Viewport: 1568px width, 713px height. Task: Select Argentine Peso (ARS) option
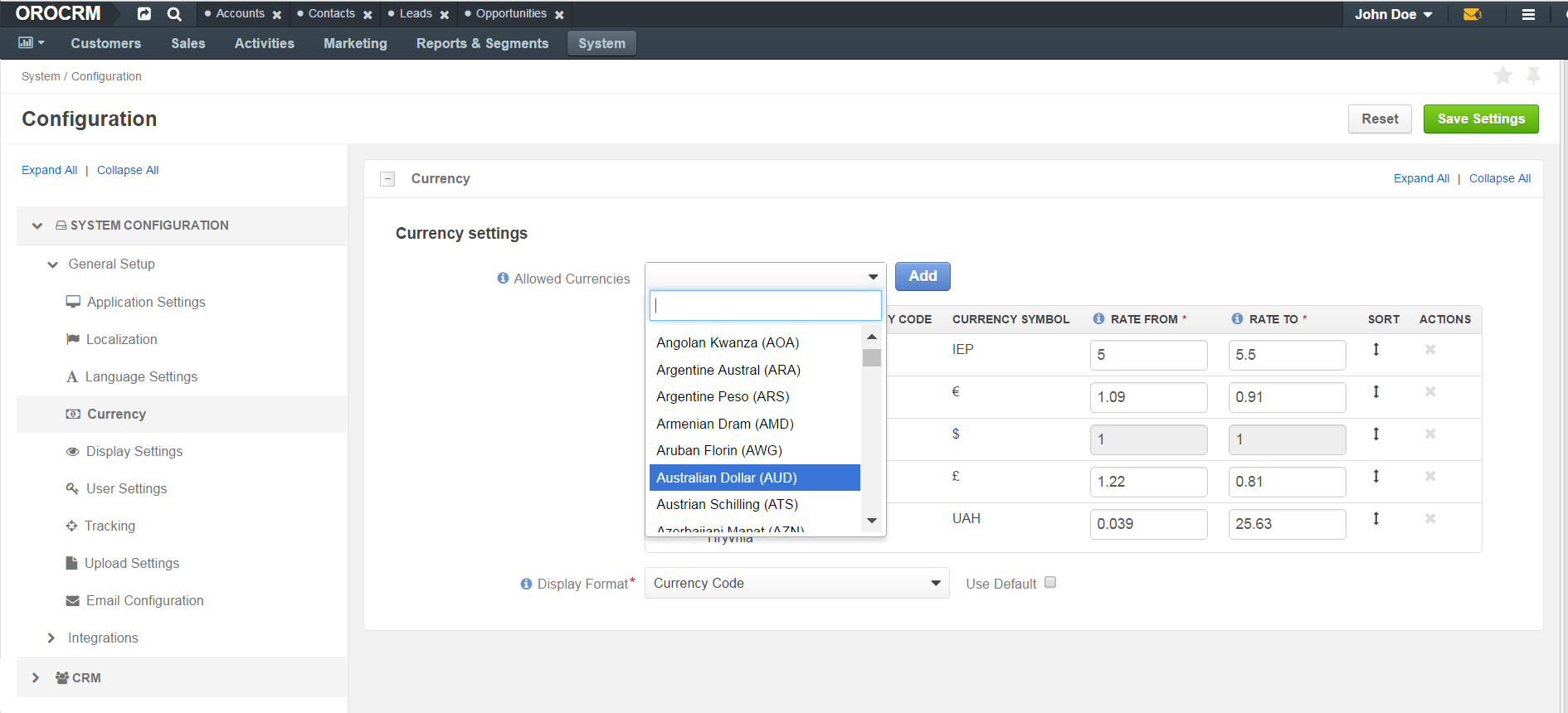(x=755, y=396)
